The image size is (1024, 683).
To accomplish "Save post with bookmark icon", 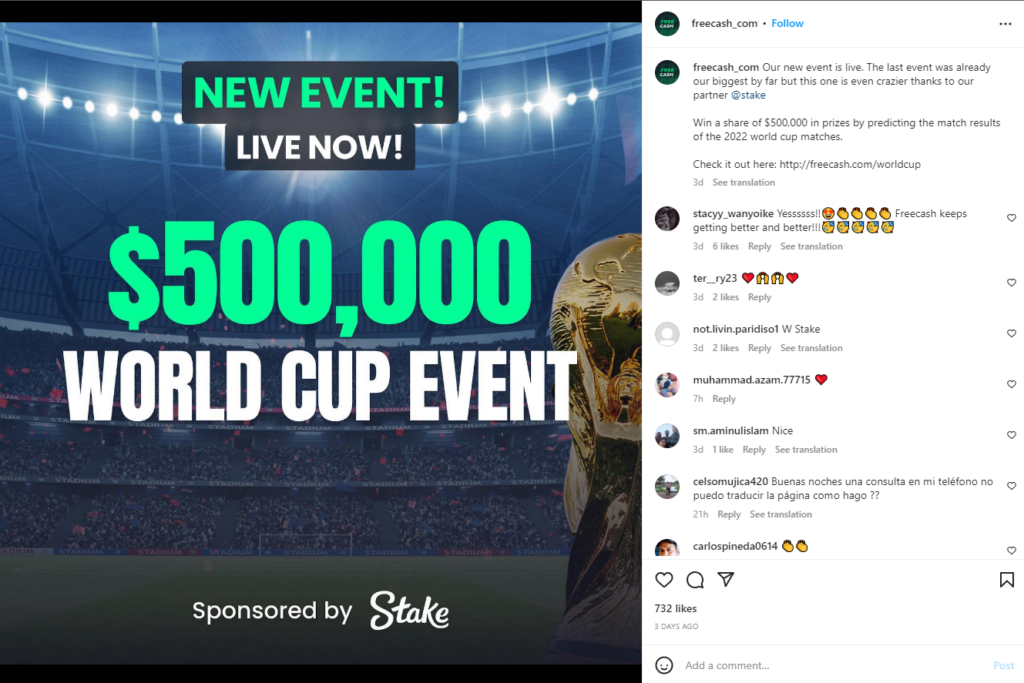I will click(1006, 580).
